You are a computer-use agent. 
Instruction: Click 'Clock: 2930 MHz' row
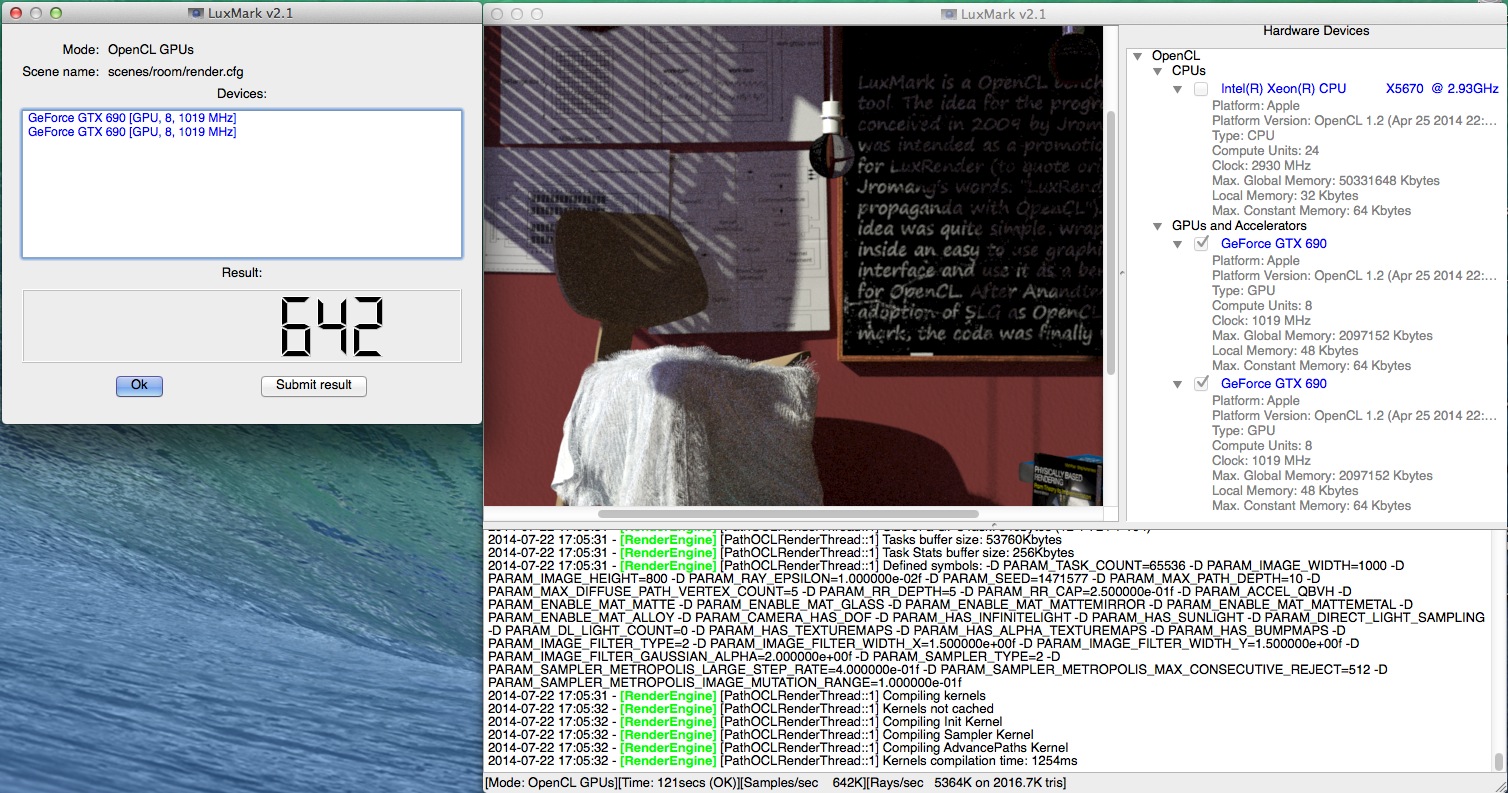(1261, 166)
